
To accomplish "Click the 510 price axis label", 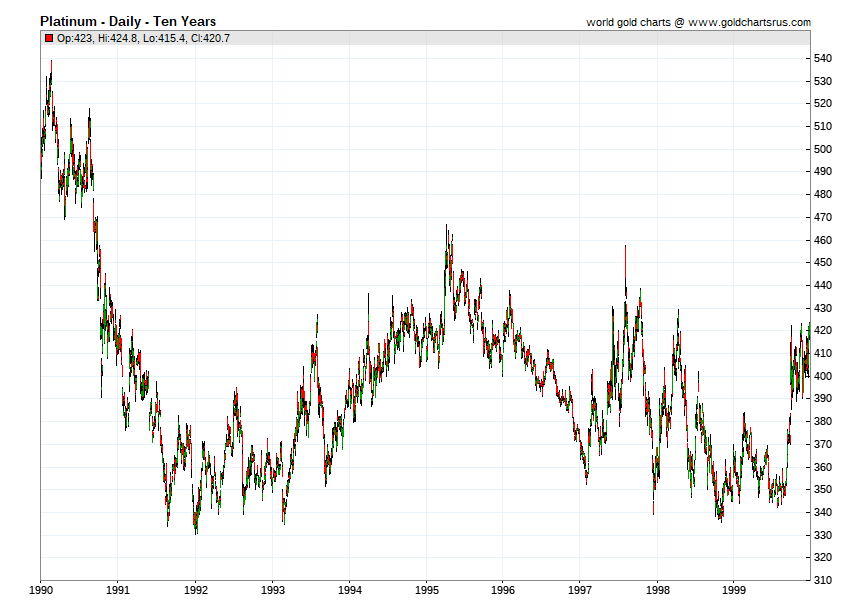I will point(823,126).
